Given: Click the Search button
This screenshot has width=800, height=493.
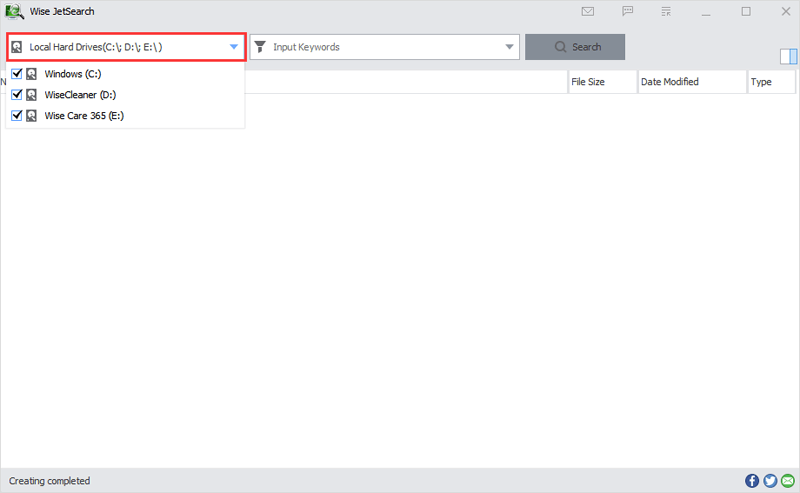Looking at the screenshot, I should [575, 47].
